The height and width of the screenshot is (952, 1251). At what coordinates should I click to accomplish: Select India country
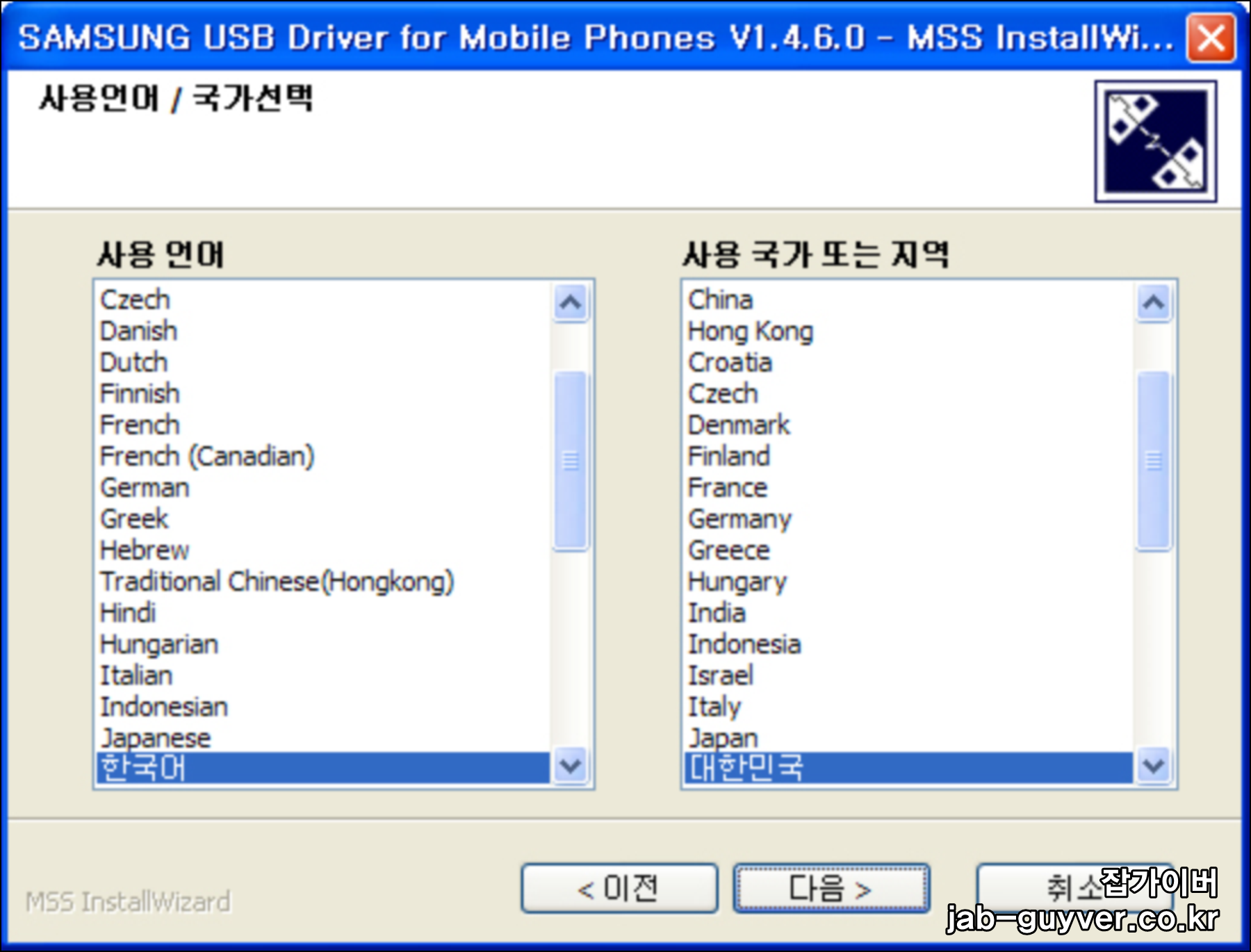pyautogui.click(x=909, y=612)
